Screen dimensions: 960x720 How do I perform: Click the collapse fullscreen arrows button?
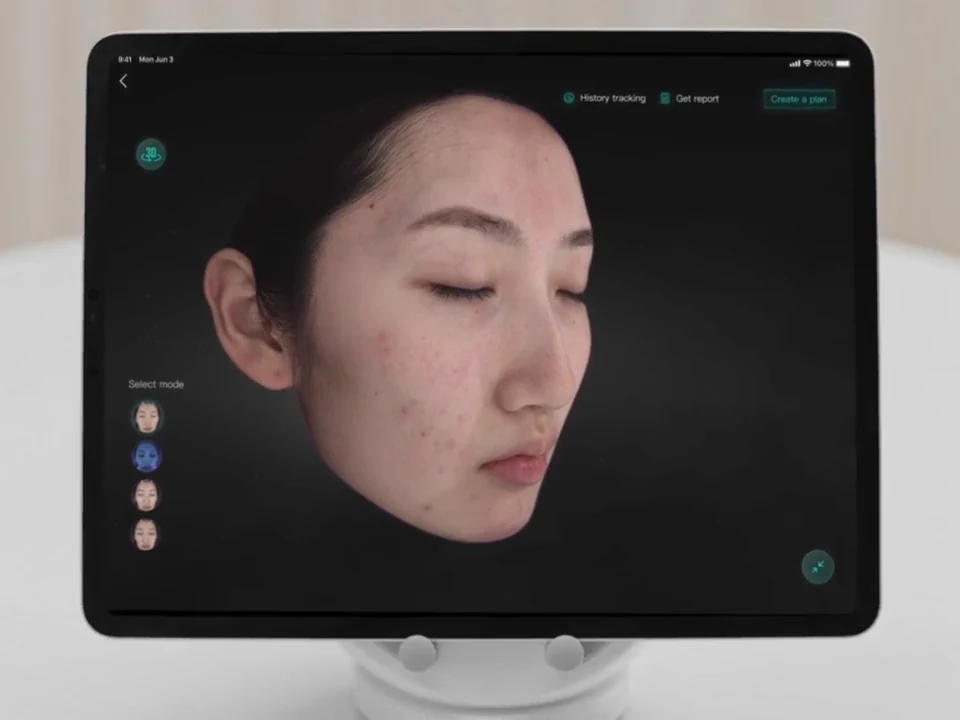coord(817,567)
